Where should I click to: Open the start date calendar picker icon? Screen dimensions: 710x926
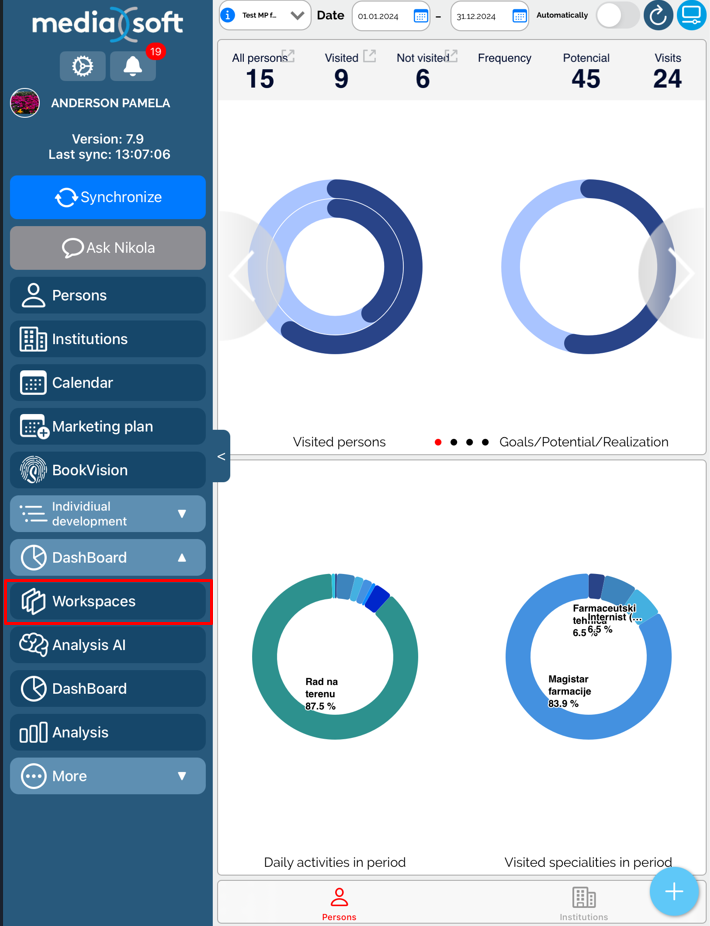pos(420,16)
